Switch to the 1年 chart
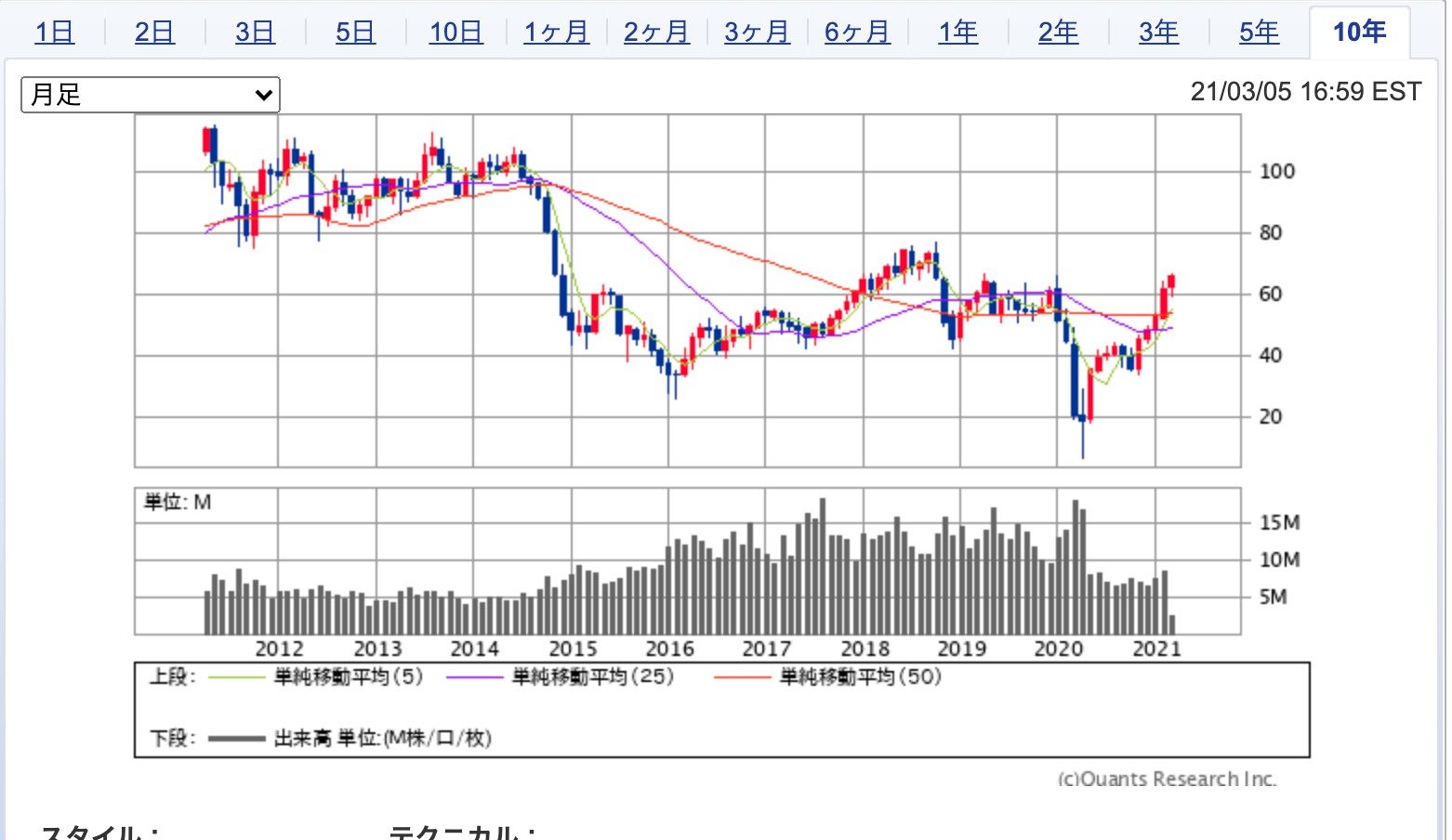 click(x=957, y=33)
